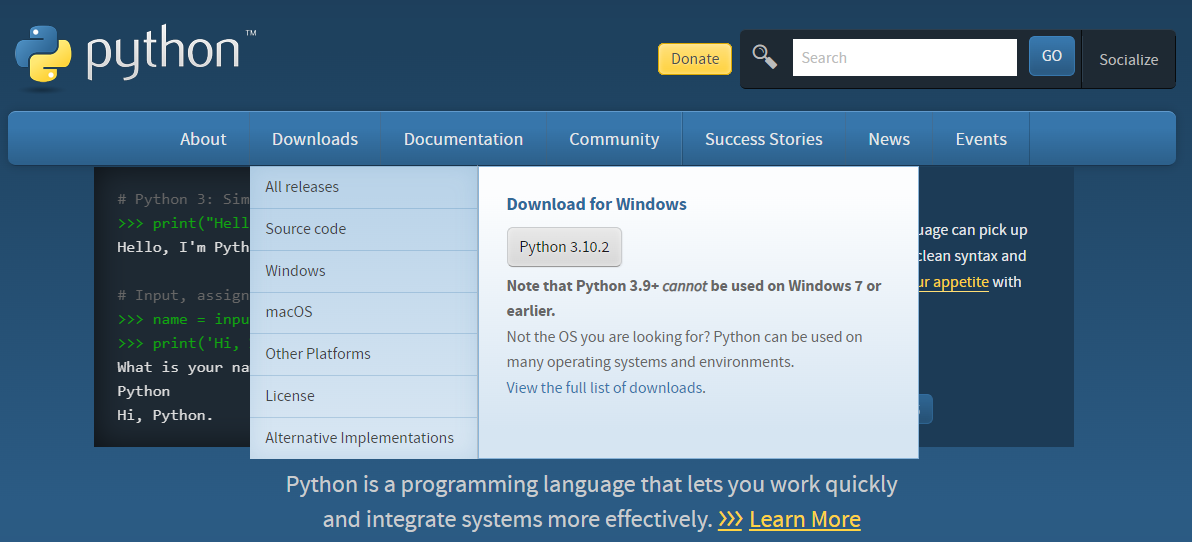
Task: Focus the Search input field
Action: click(x=905, y=58)
